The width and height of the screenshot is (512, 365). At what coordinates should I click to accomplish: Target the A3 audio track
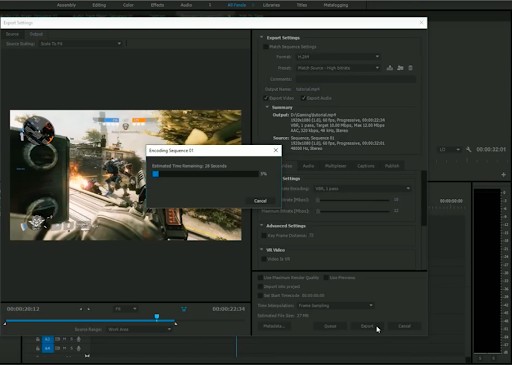tap(47, 339)
